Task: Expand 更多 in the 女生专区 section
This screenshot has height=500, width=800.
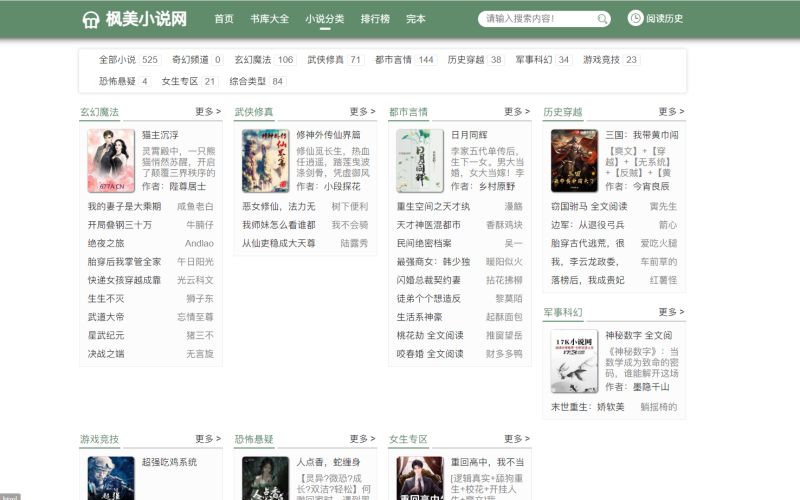Action: pos(517,438)
